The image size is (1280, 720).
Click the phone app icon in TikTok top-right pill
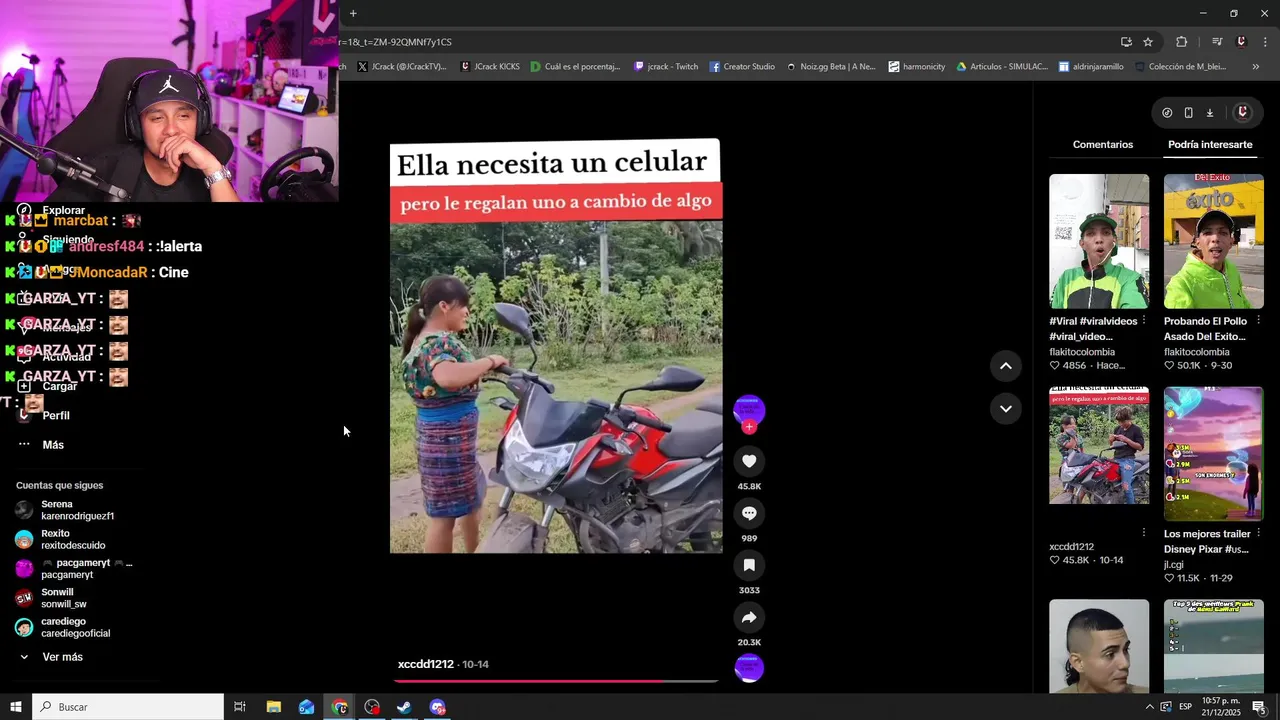[x=1188, y=113]
